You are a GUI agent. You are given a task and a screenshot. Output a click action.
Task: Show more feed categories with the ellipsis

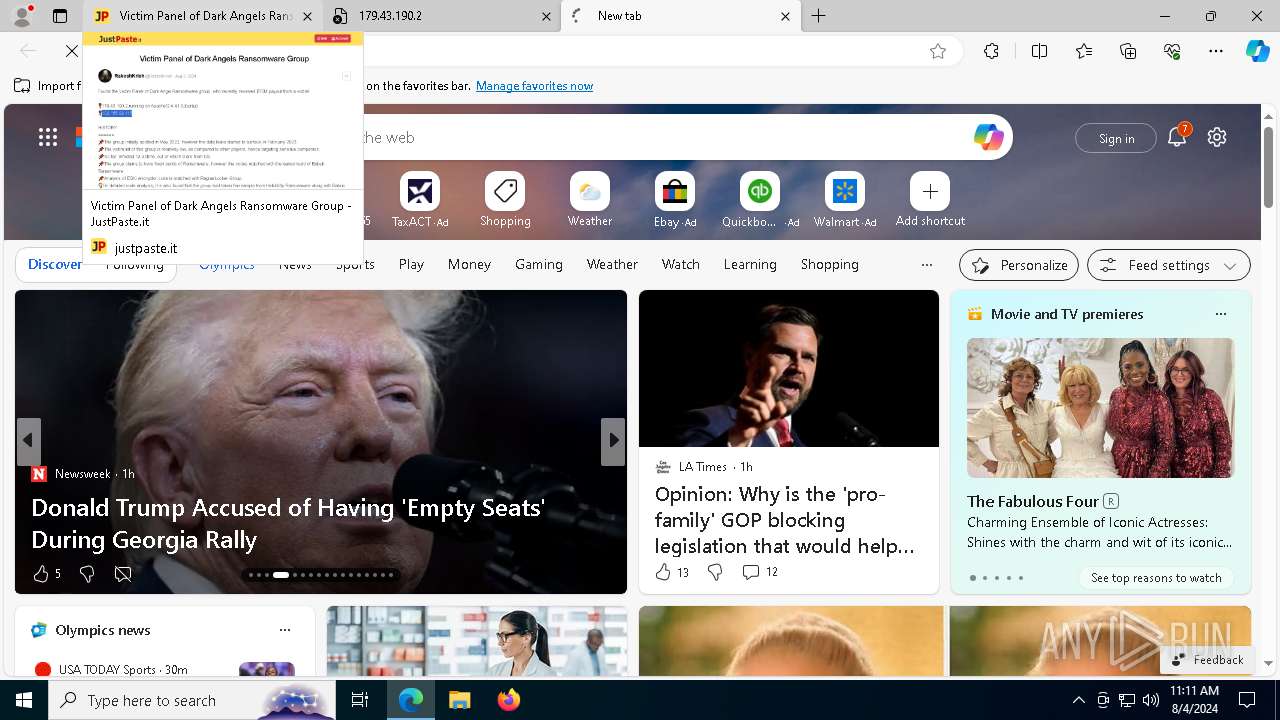(x=927, y=265)
